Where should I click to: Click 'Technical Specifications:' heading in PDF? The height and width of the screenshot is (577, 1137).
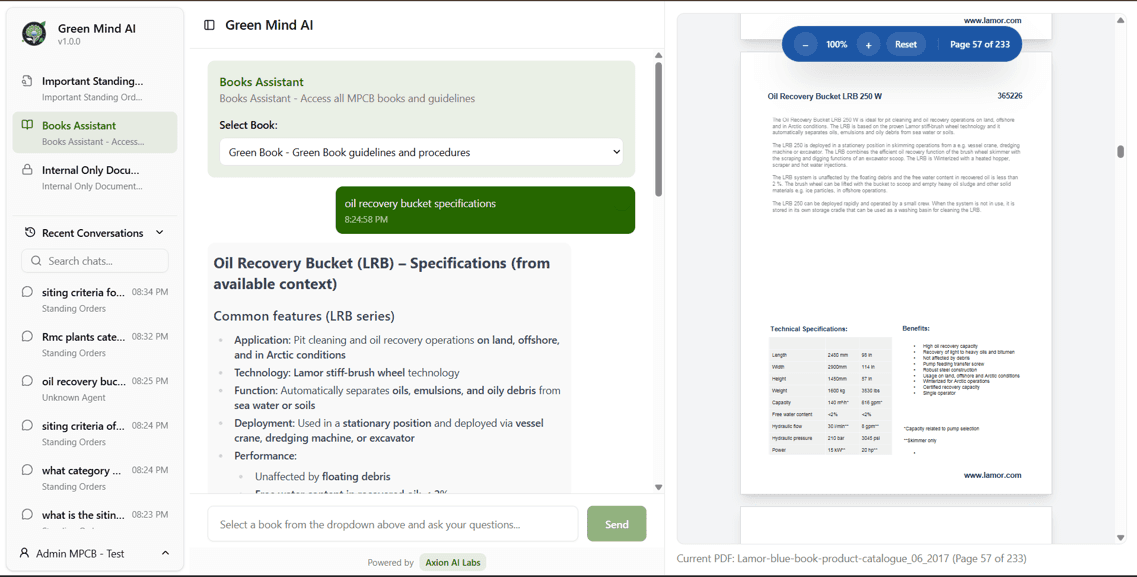[x=809, y=329]
